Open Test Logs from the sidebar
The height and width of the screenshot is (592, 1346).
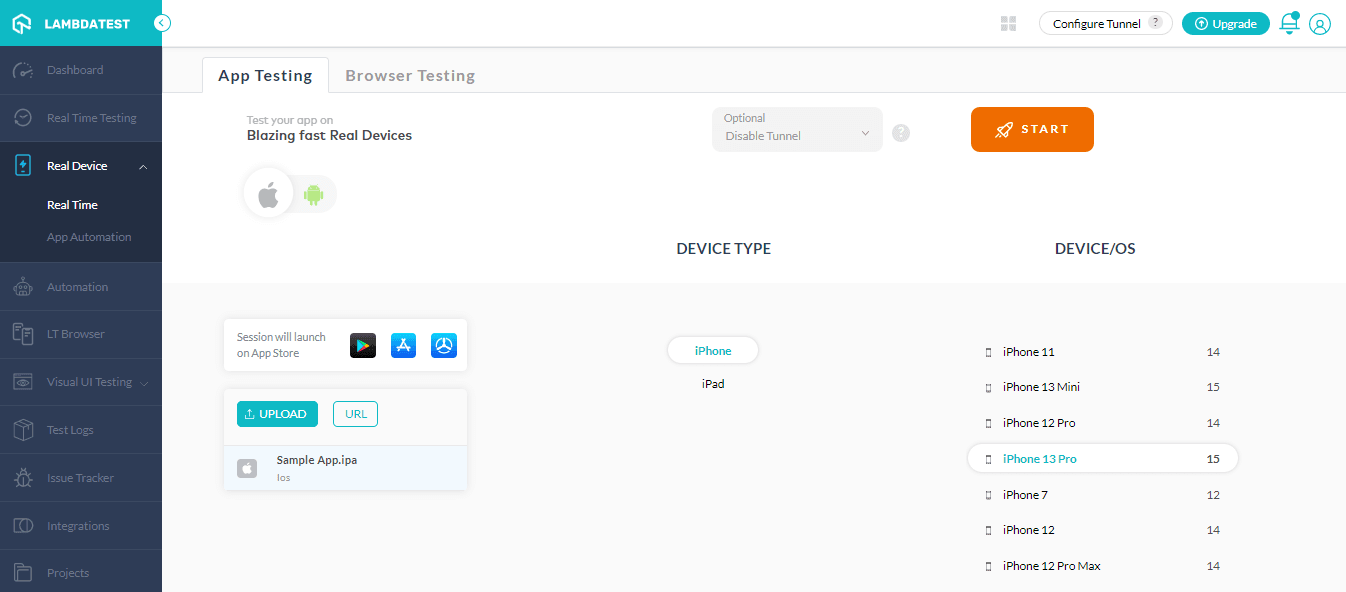[69, 429]
